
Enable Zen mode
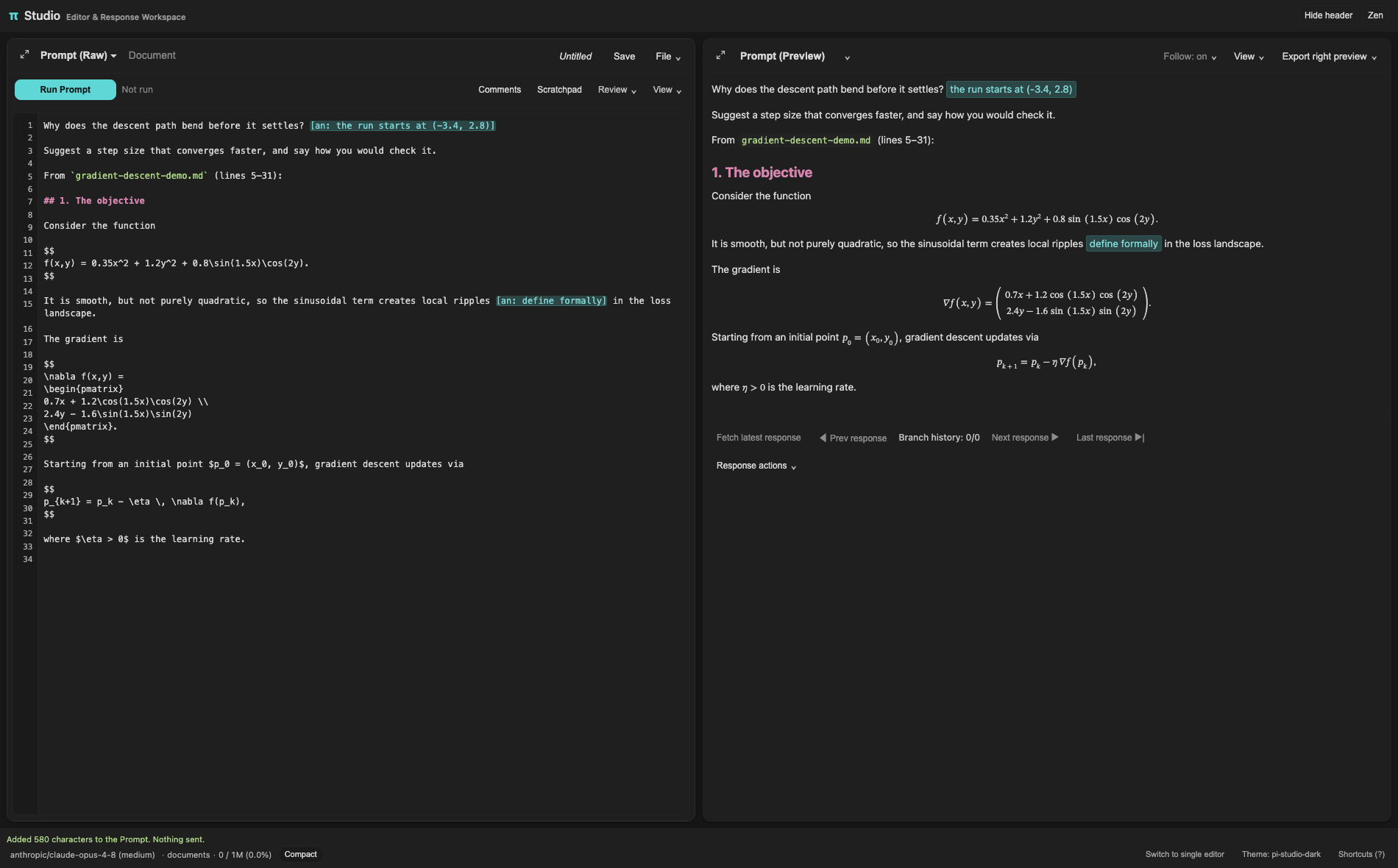1375,15
